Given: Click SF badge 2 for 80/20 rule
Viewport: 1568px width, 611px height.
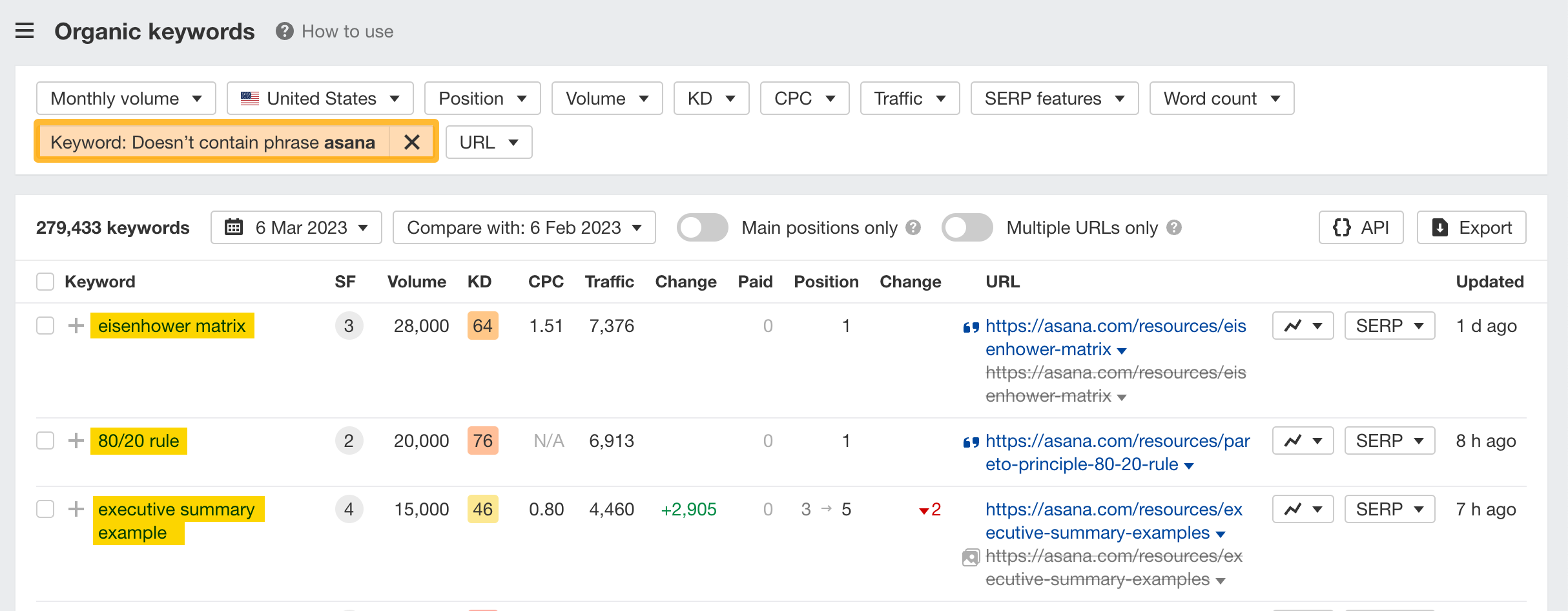Looking at the screenshot, I should click(349, 440).
